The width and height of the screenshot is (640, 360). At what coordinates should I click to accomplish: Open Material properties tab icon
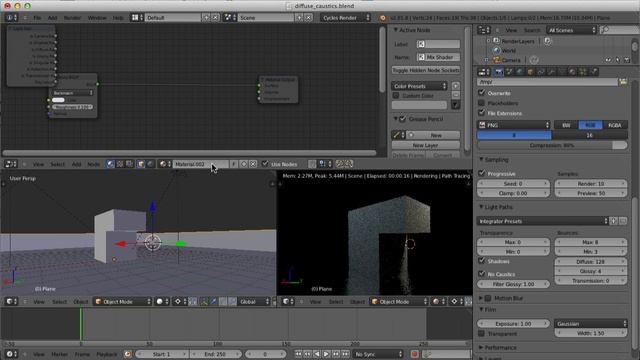coord(572,72)
